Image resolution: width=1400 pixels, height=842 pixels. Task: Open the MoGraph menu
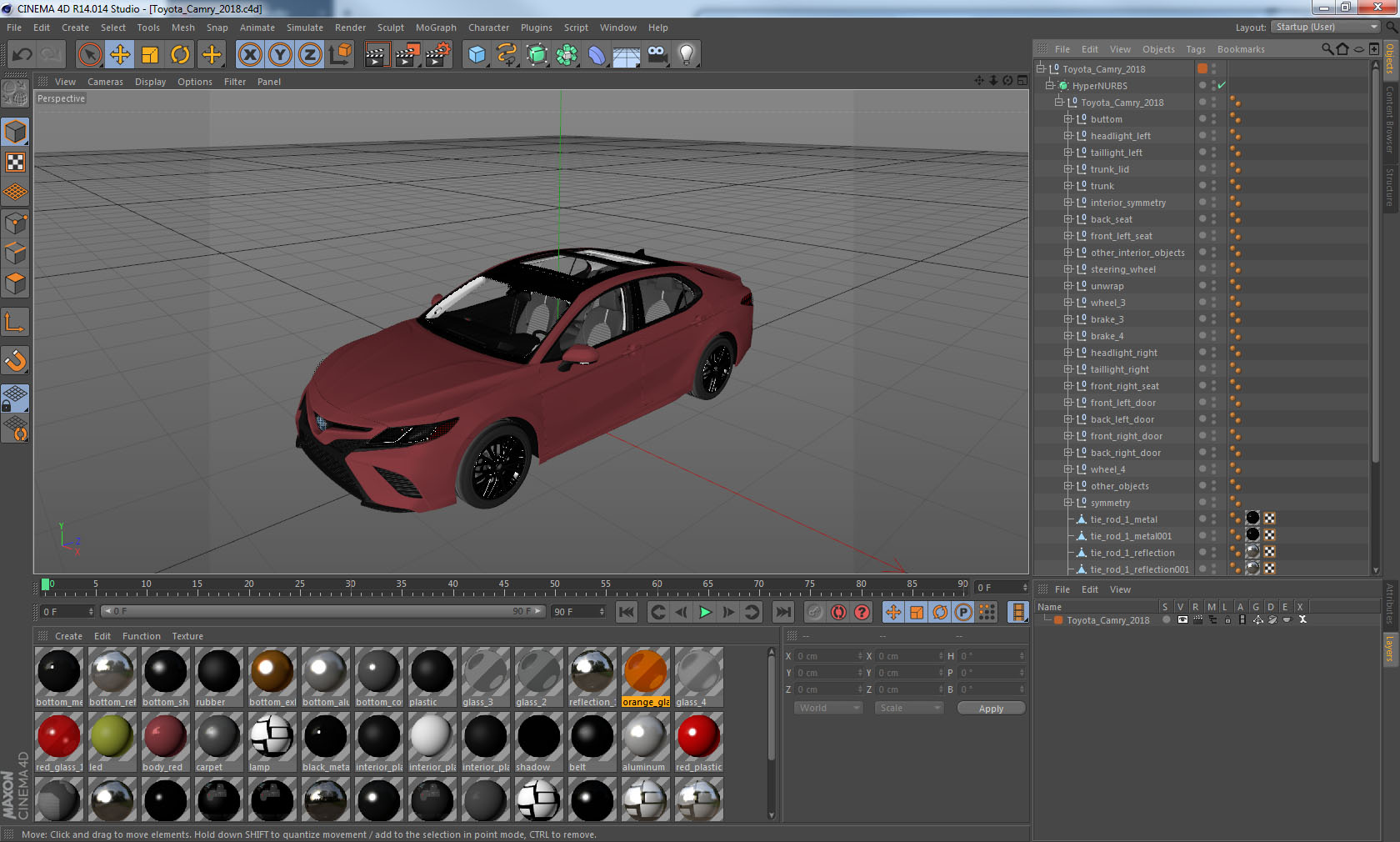pos(436,28)
